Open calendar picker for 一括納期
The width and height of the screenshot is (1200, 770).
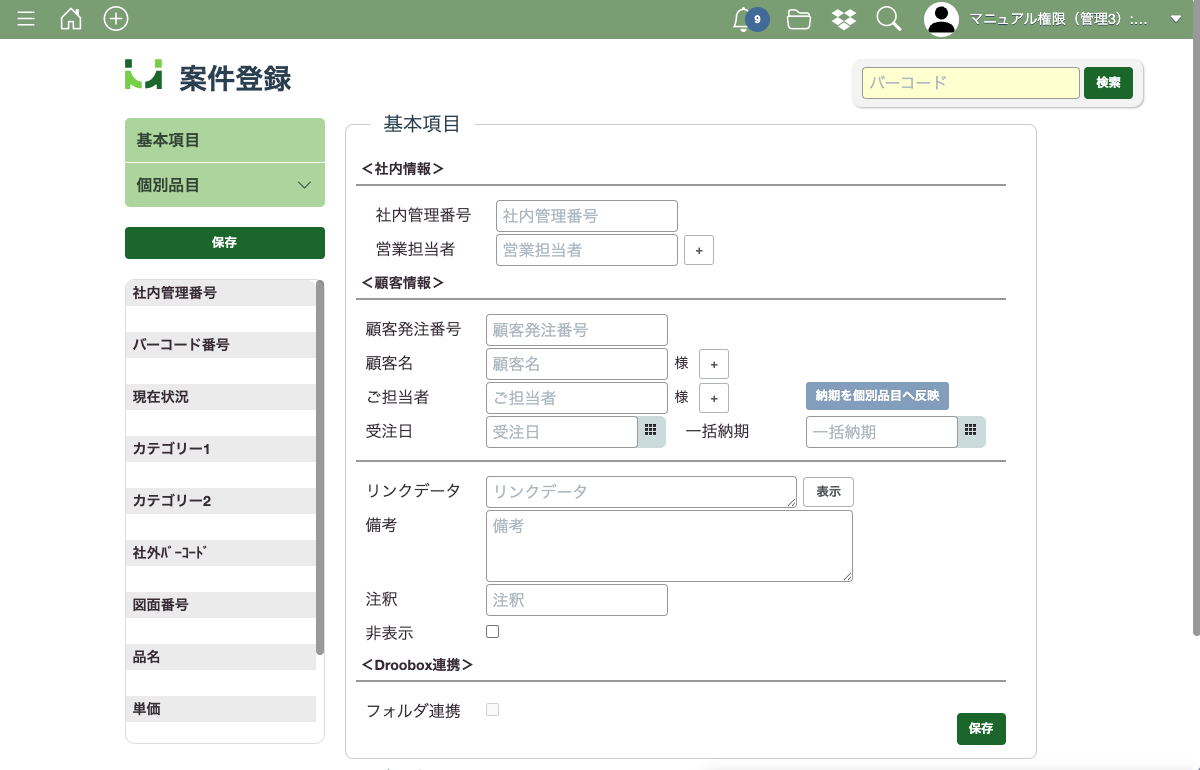pos(971,431)
